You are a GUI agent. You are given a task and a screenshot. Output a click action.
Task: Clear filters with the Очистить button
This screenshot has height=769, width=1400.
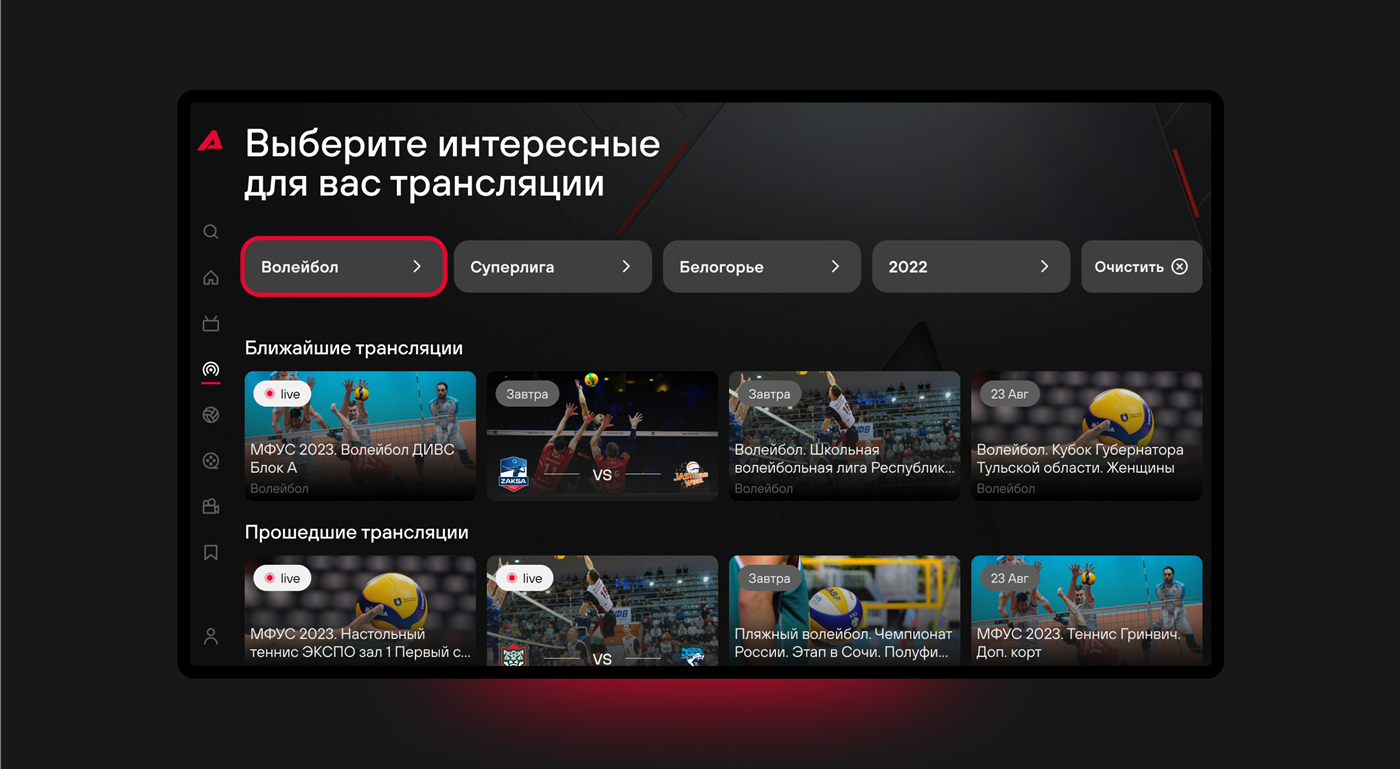[x=1142, y=267]
